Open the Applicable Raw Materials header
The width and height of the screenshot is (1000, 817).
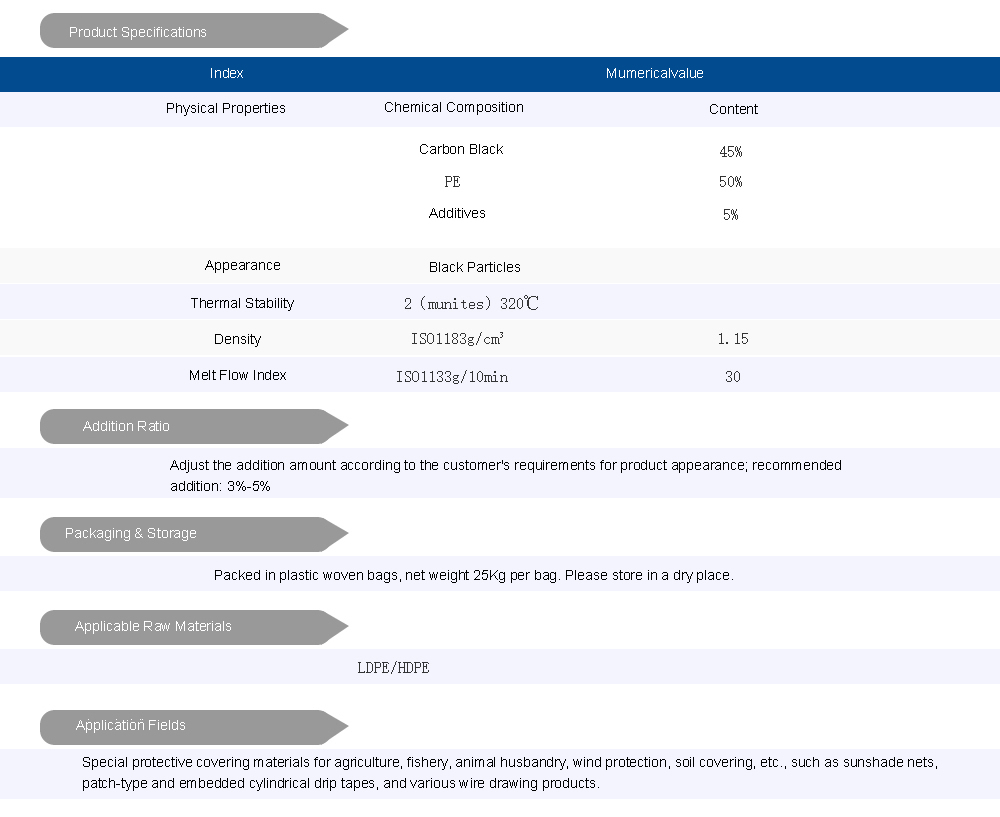click(x=153, y=626)
